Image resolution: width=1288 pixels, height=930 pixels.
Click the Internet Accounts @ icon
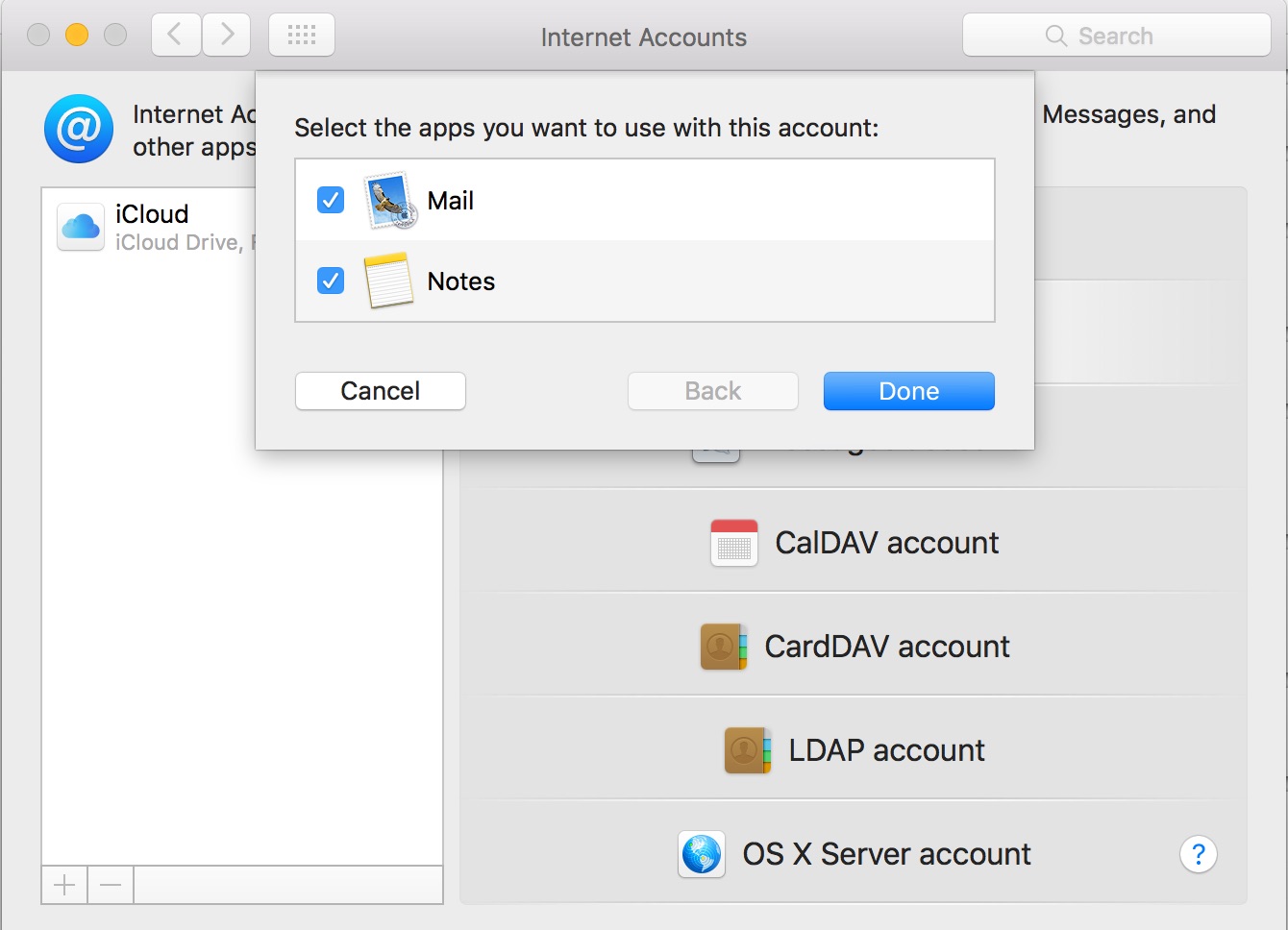(x=79, y=129)
